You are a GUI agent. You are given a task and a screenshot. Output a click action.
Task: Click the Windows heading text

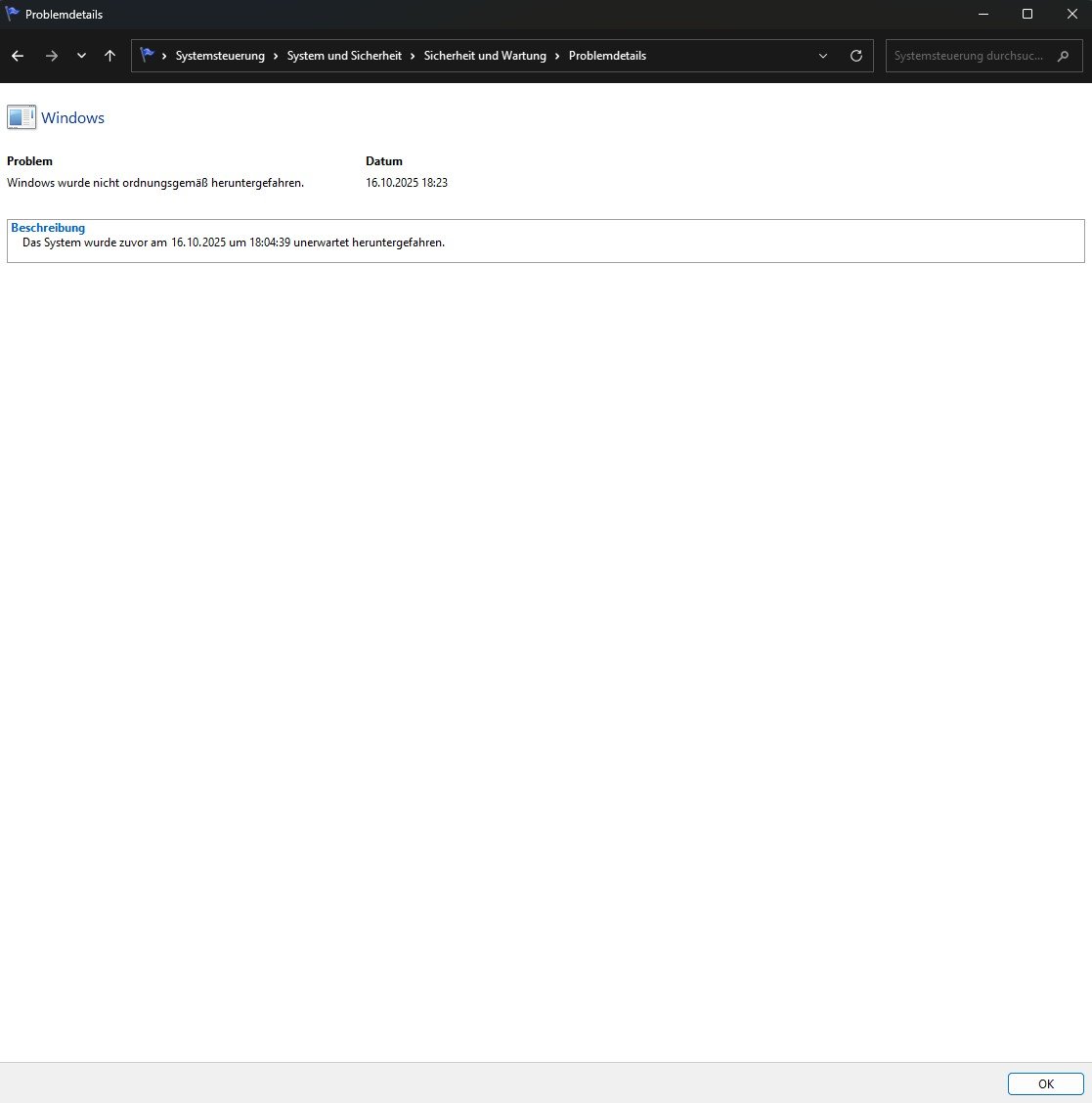(72, 117)
